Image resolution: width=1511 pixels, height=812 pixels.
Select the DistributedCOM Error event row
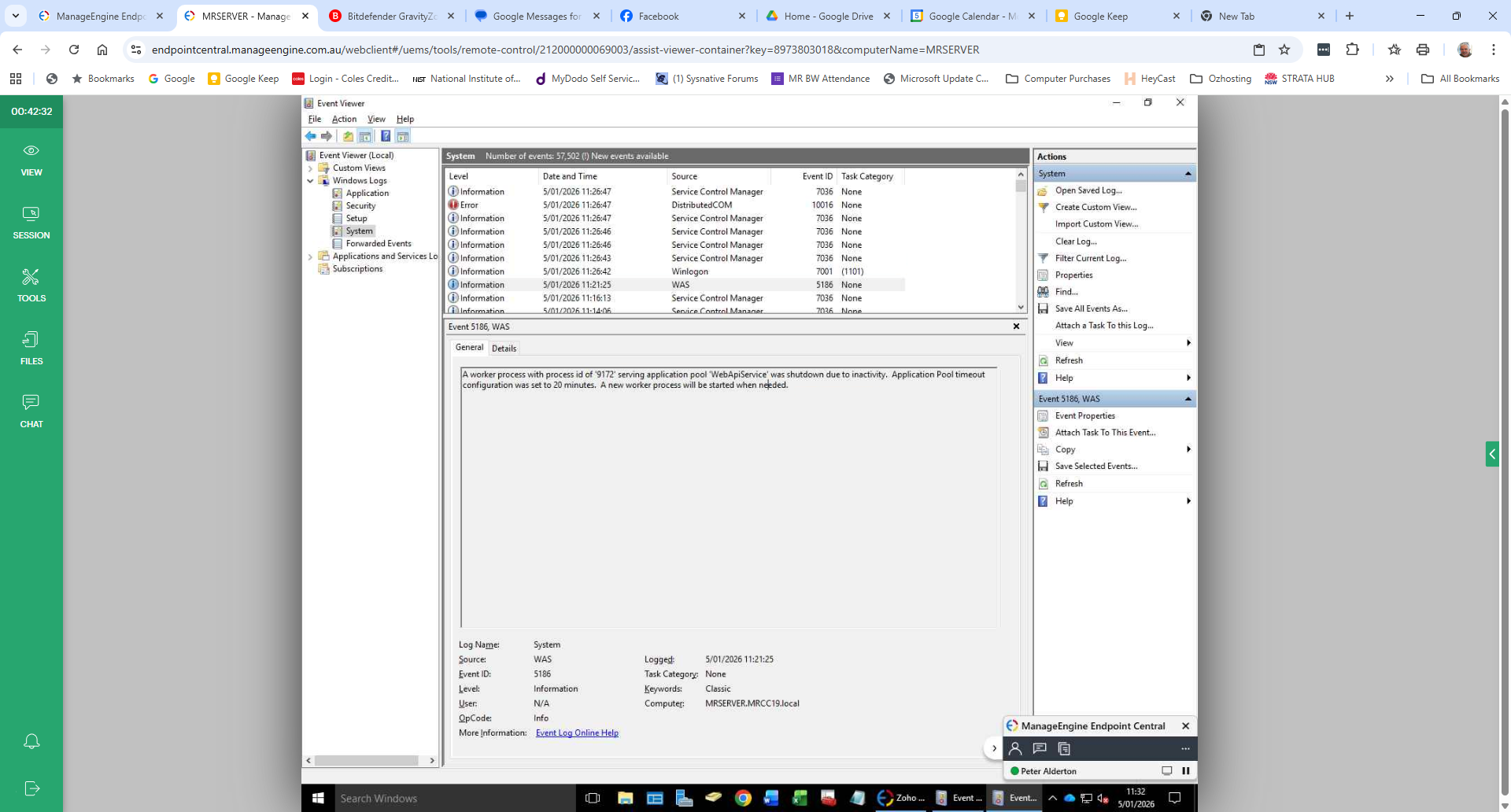[x=675, y=205]
